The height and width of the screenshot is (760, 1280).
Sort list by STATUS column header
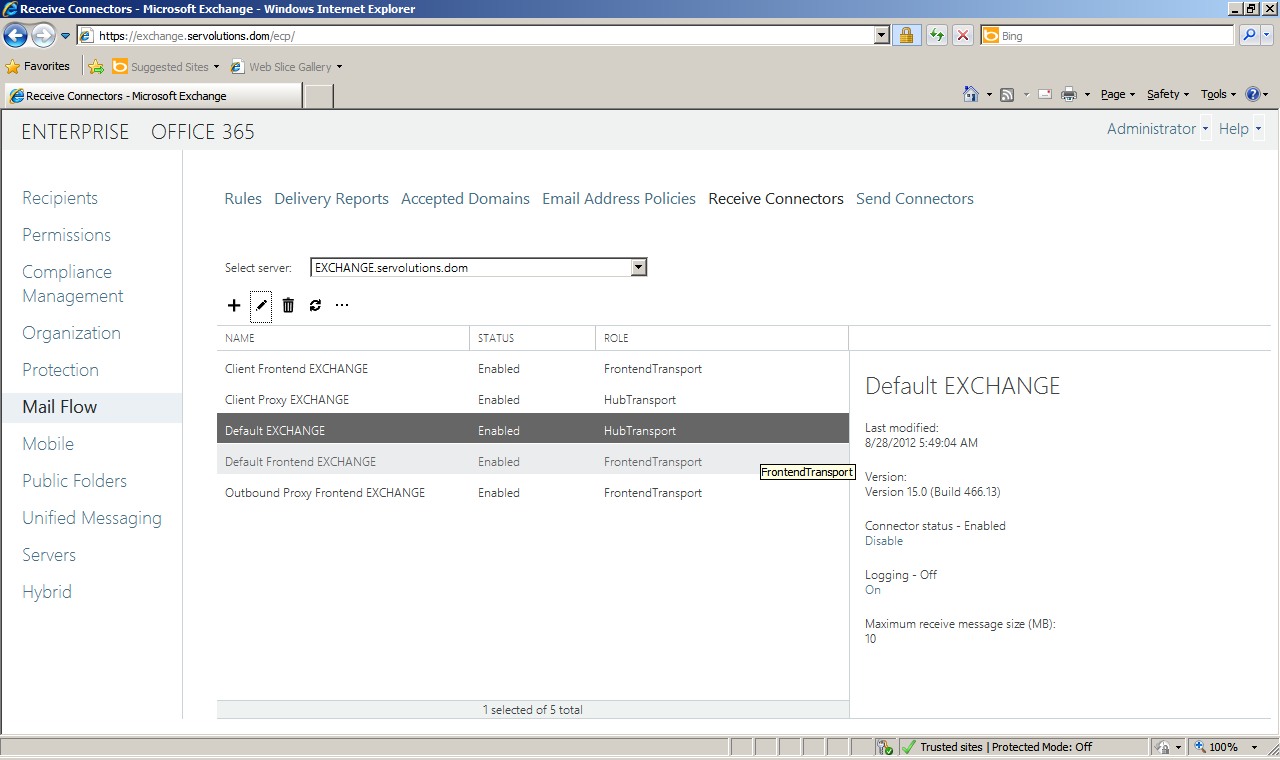pyautogui.click(x=533, y=338)
